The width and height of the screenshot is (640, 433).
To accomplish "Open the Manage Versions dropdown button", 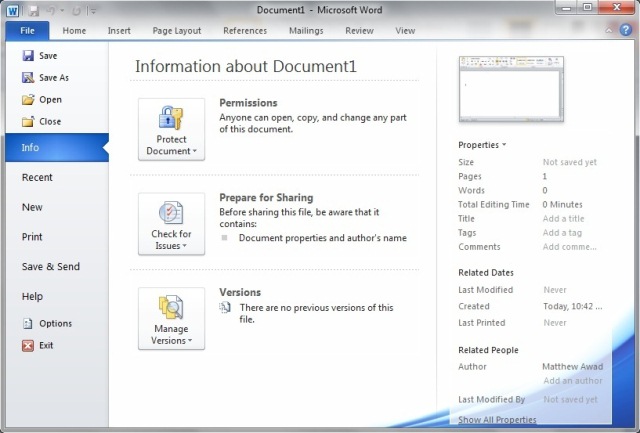I will pos(171,319).
